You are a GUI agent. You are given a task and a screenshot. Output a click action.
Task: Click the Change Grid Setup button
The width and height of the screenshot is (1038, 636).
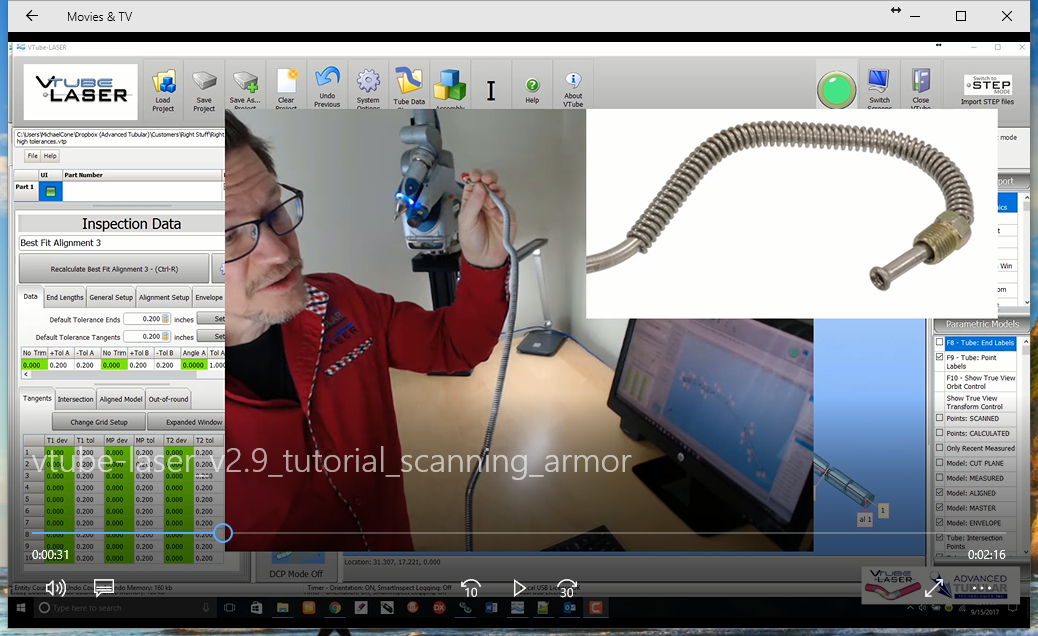click(99, 422)
